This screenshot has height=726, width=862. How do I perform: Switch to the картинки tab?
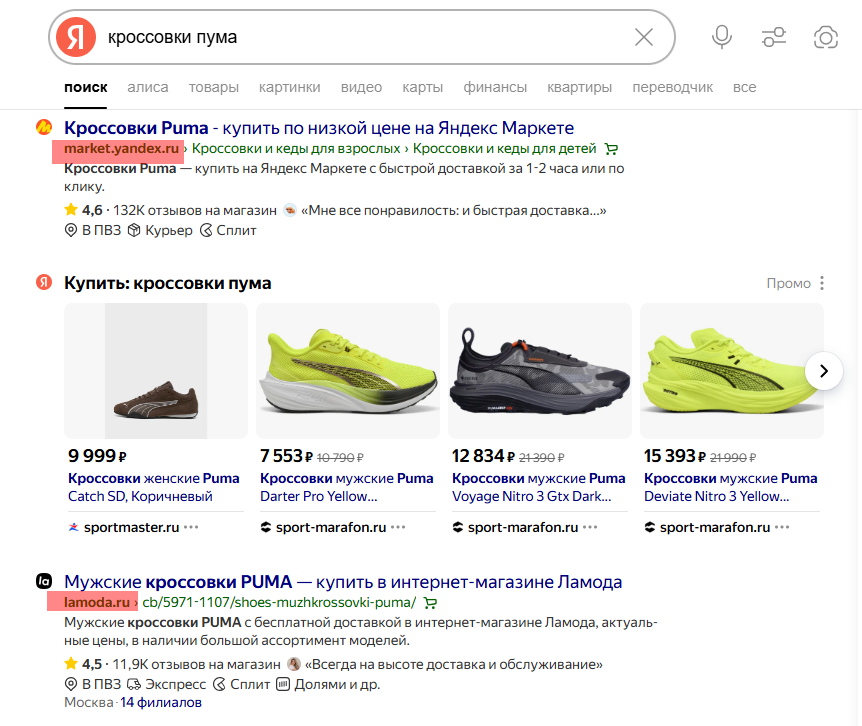[289, 87]
